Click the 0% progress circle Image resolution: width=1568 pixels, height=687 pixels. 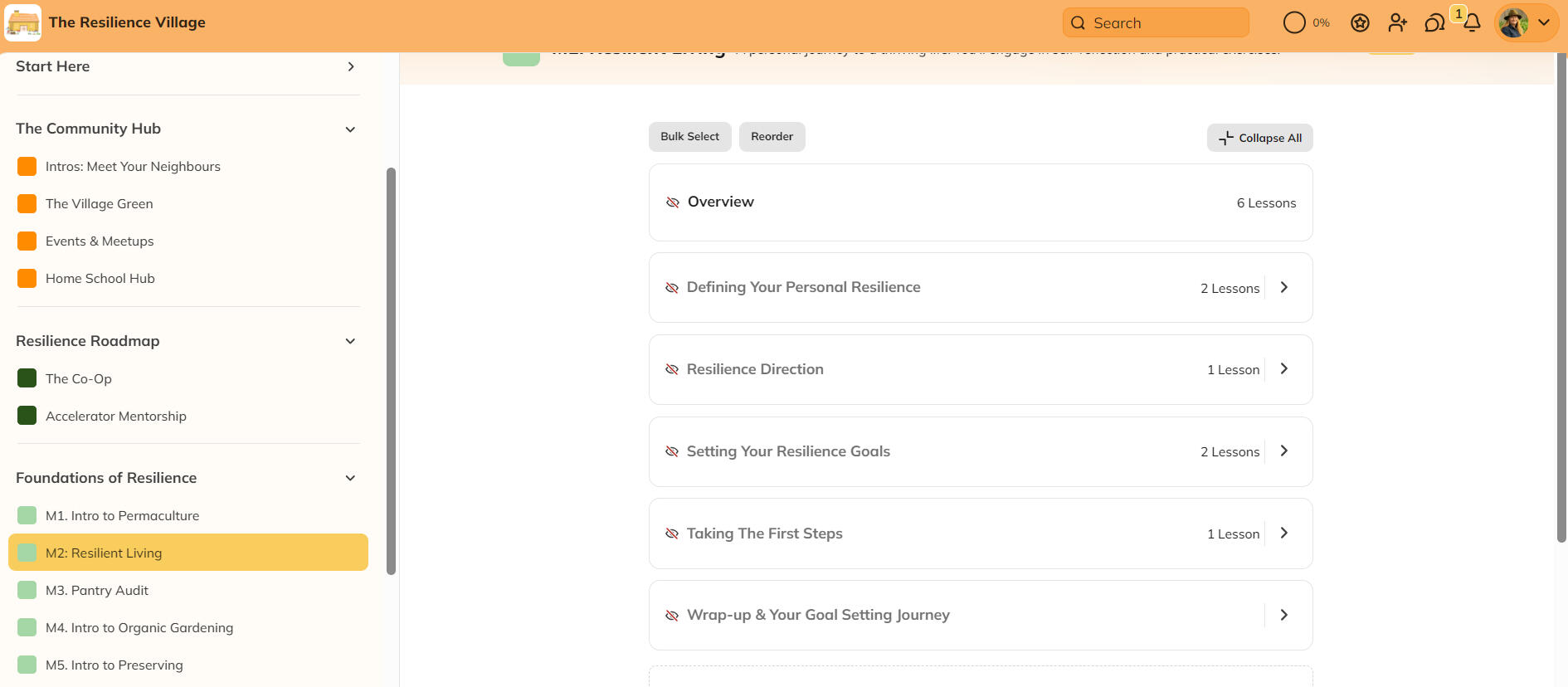click(1294, 23)
